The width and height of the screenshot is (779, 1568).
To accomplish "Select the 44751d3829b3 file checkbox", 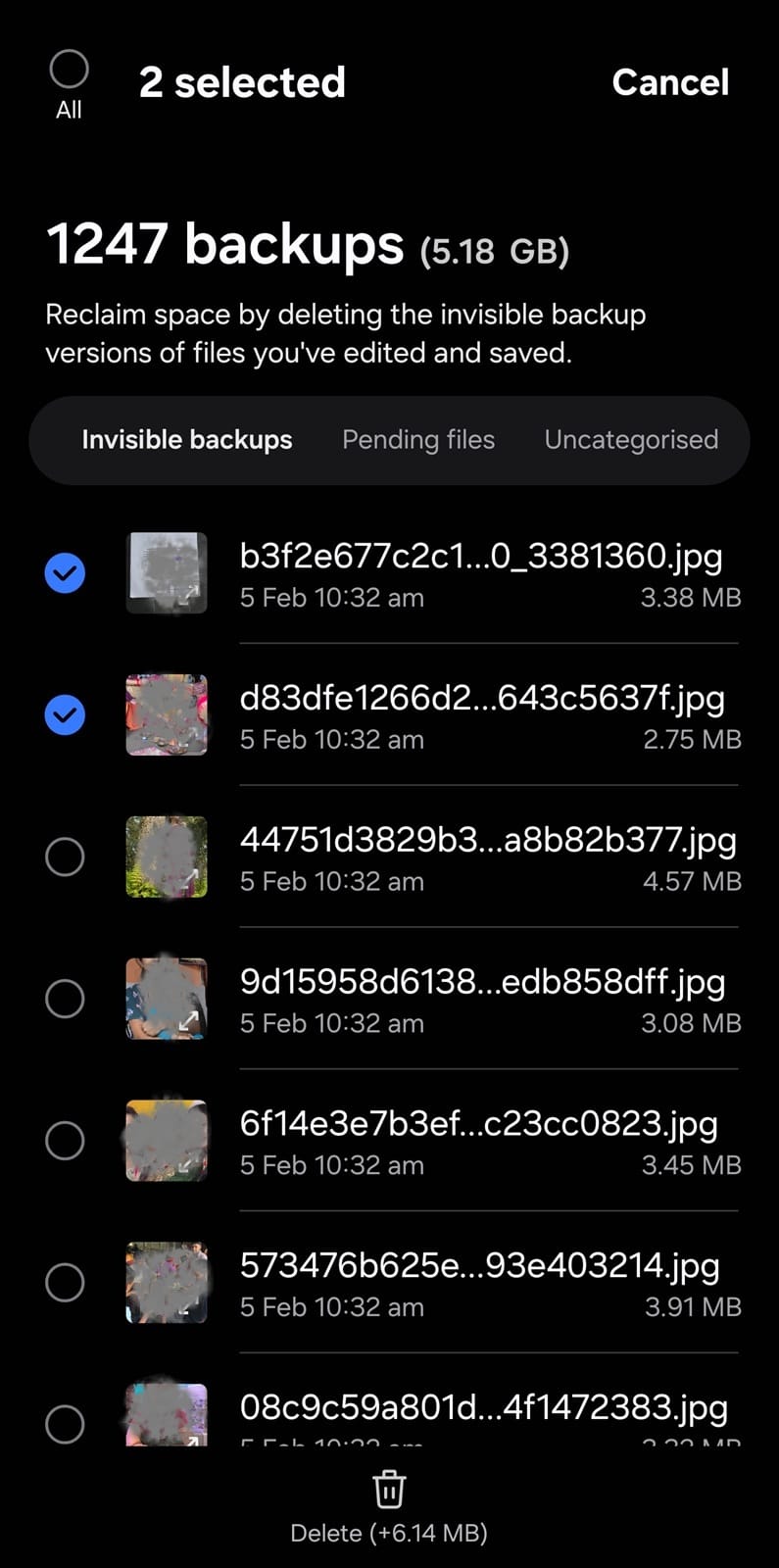I will click(x=65, y=857).
